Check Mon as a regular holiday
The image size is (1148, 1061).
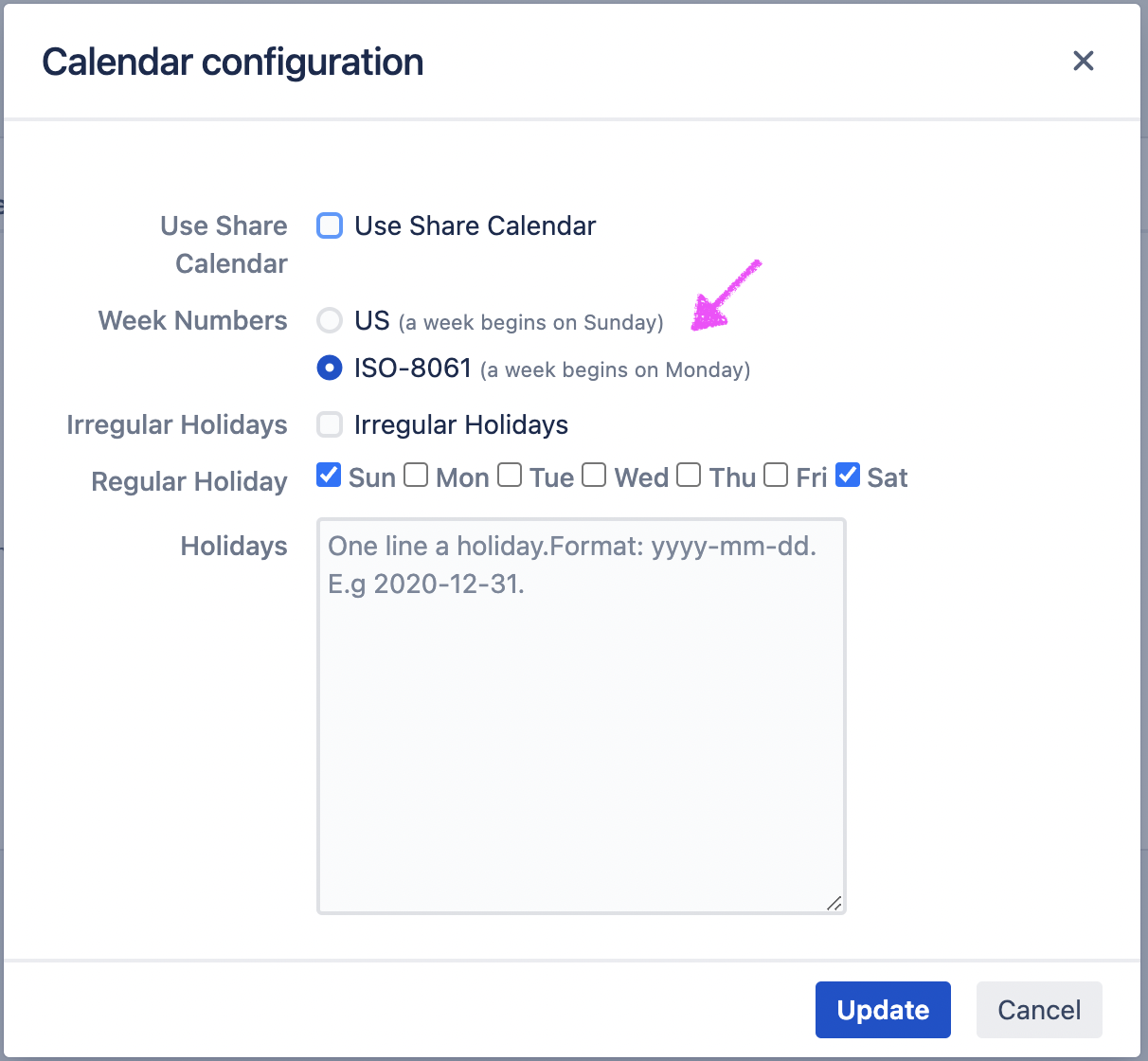[x=416, y=475]
